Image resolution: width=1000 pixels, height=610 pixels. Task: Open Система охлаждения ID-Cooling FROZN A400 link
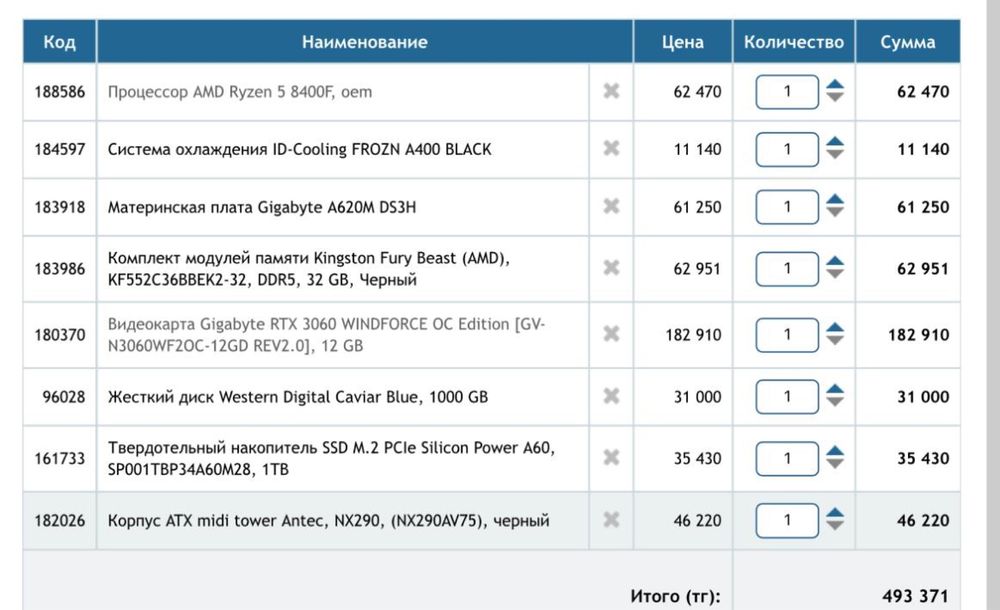point(300,149)
